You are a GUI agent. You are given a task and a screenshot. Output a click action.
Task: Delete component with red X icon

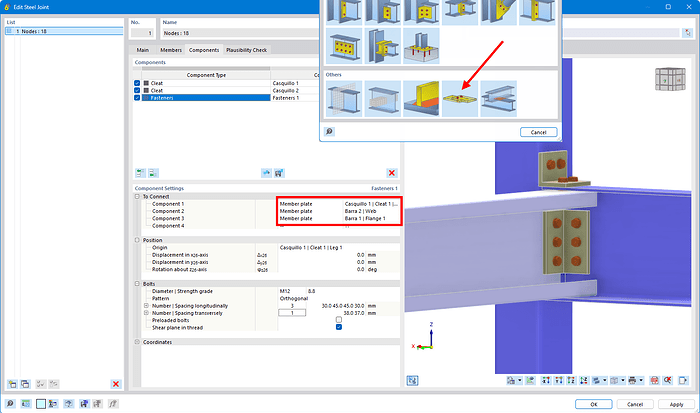click(391, 173)
